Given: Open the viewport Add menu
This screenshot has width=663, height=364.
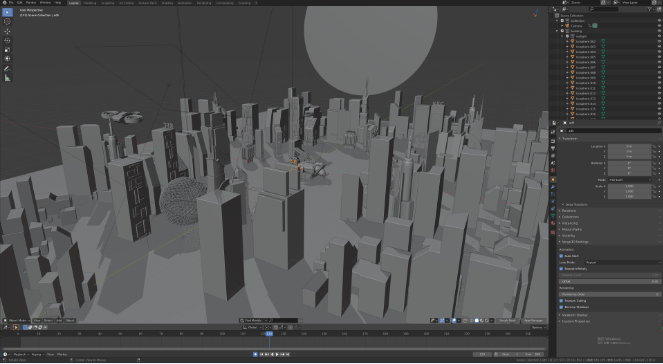Looking at the screenshot, I should pyautogui.click(x=59, y=321).
